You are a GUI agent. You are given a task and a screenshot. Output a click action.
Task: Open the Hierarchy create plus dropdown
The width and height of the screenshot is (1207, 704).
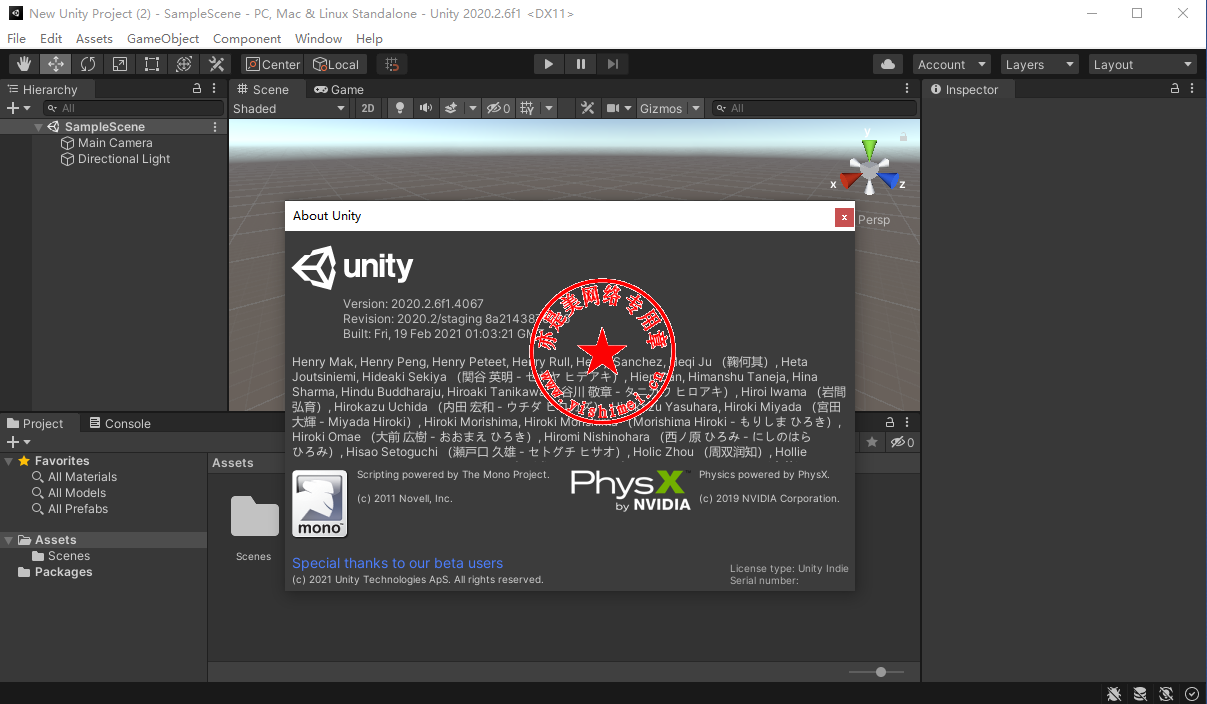coord(18,108)
